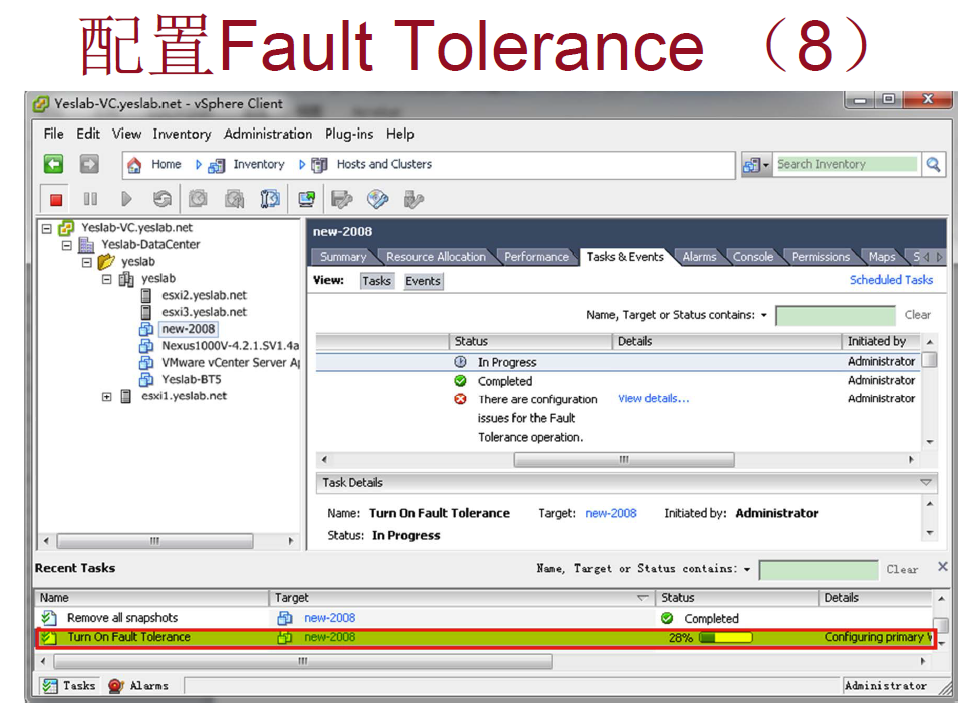Collapse the yeslab cluster node
This screenshot has height=705, width=962.
click(107, 279)
